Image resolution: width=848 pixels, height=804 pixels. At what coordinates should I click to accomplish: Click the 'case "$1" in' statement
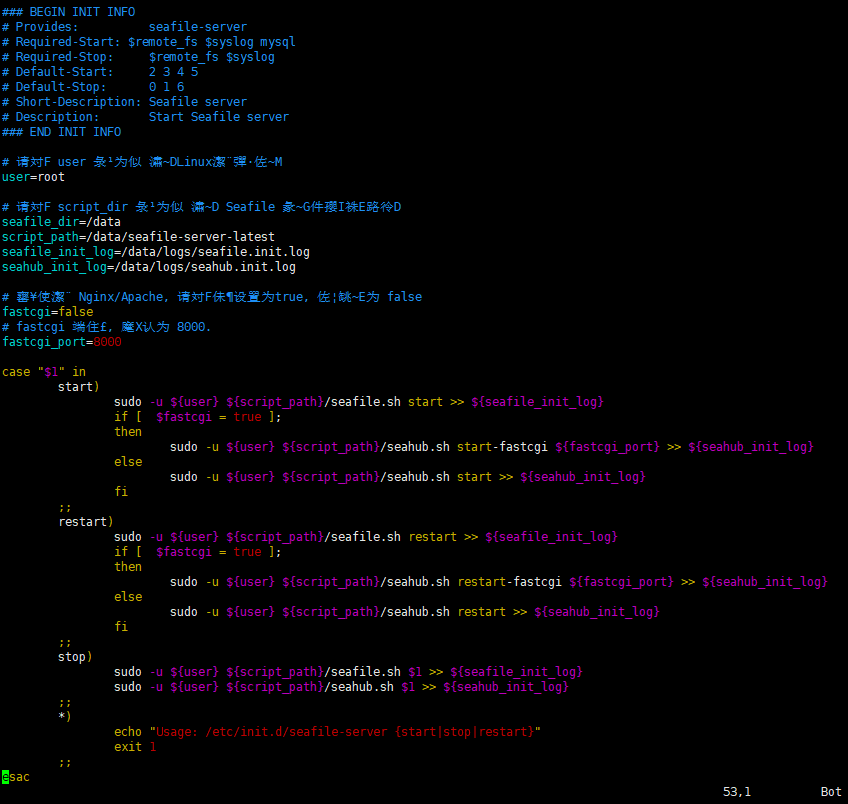point(44,372)
